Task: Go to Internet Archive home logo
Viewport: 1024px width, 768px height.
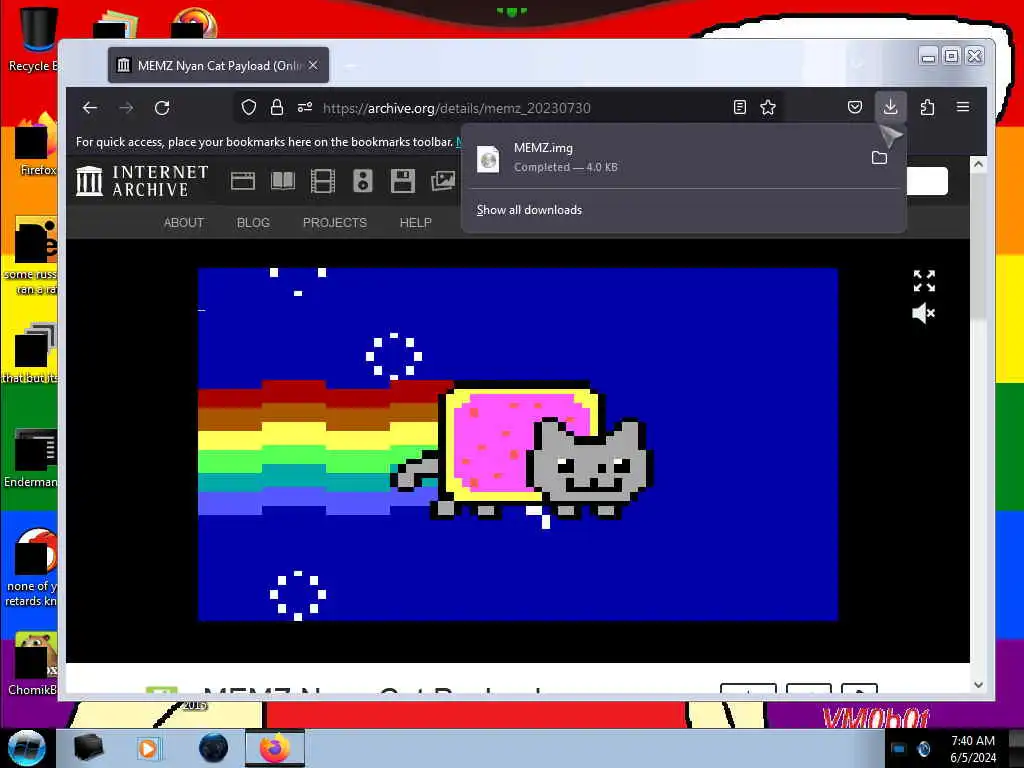Action: [142, 181]
